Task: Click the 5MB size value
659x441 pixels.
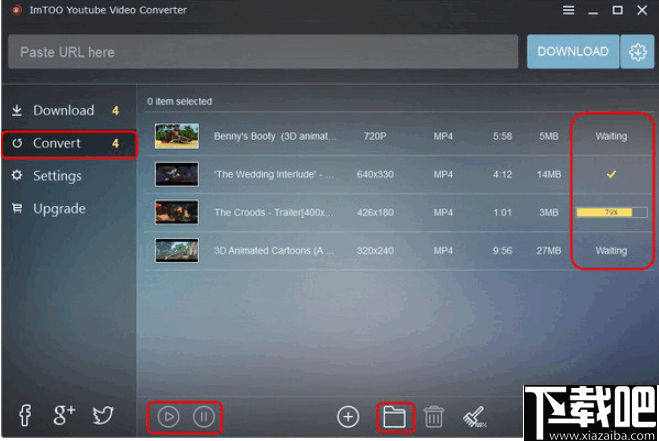Action: (549, 136)
